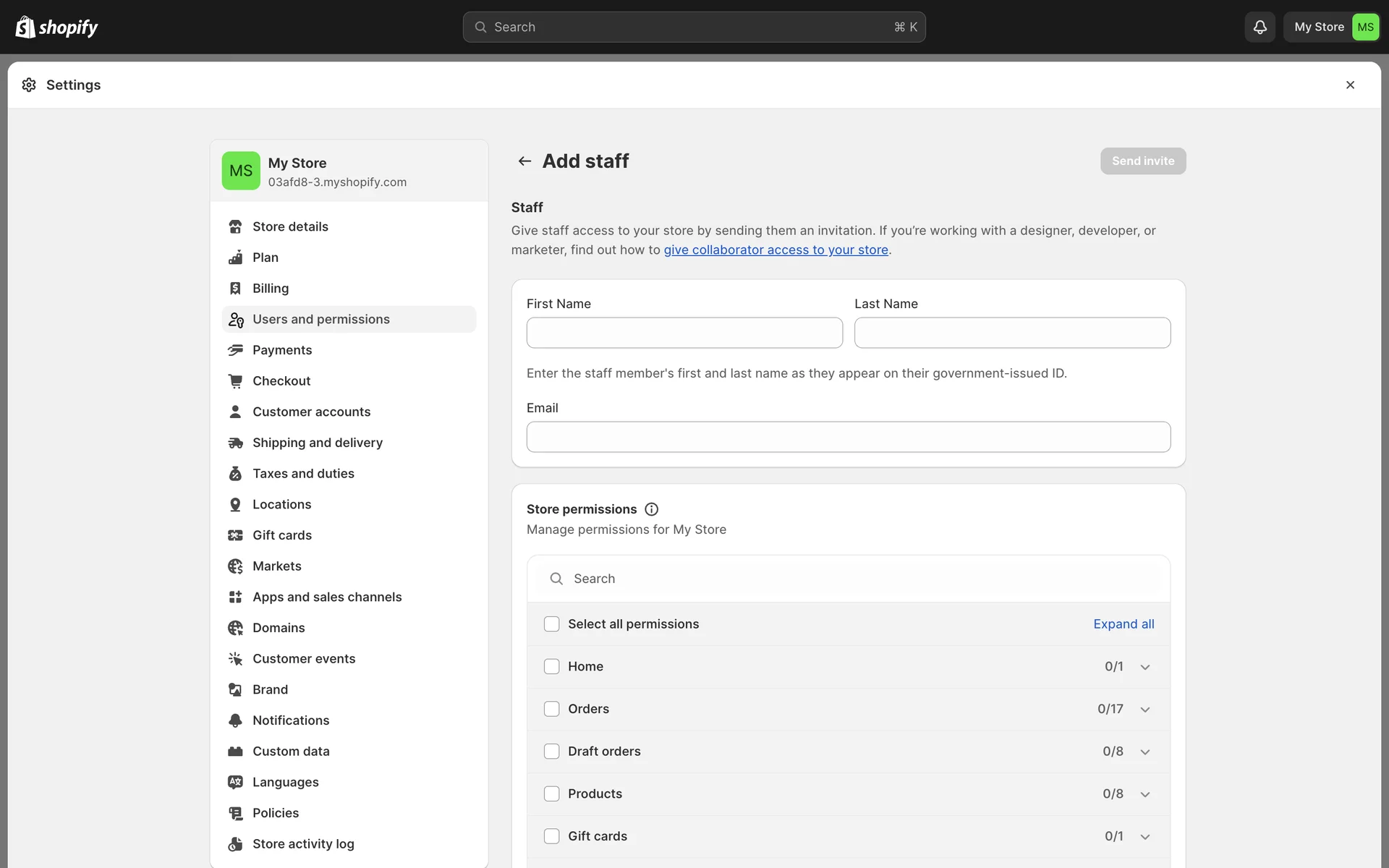Click the Shopify logo

pyautogui.click(x=56, y=27)
